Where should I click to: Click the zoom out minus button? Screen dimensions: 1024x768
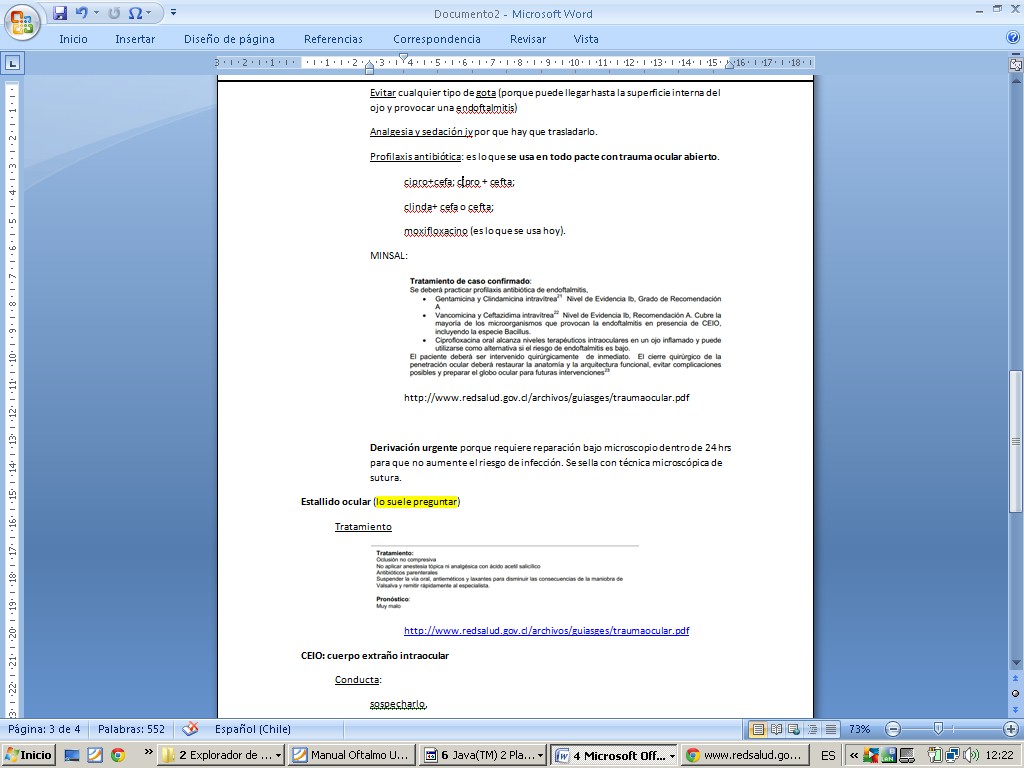[x=893, y=729]
